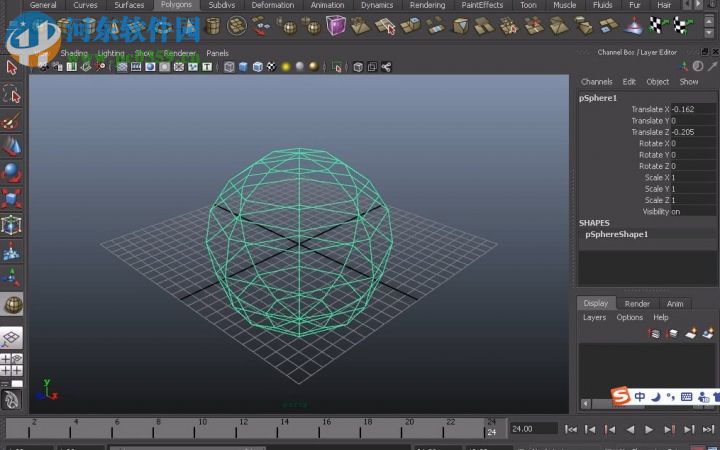720x450 pixels.
Task: Jump to the start of playback range
Action: click(570, 429)
